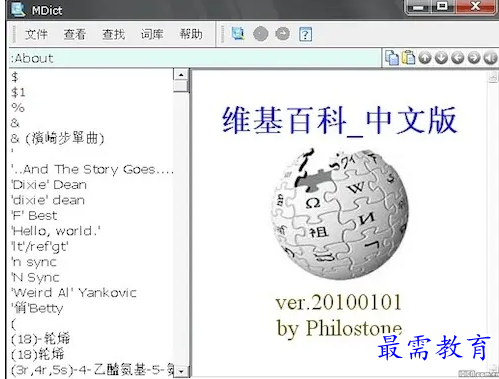Click the up arrow round button

(425, 58)
